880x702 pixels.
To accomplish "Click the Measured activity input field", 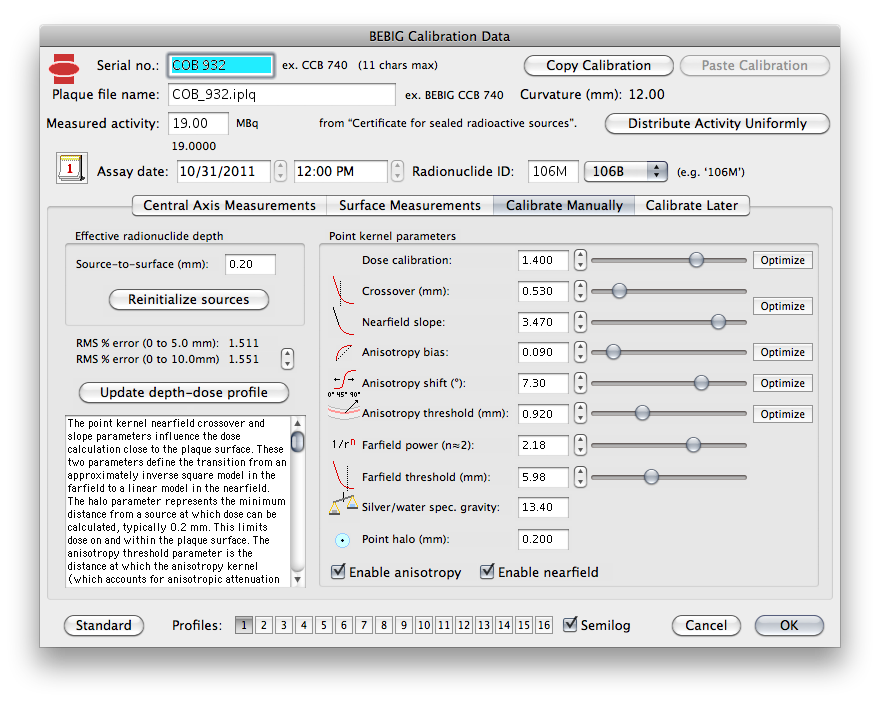I will point(198,123).
